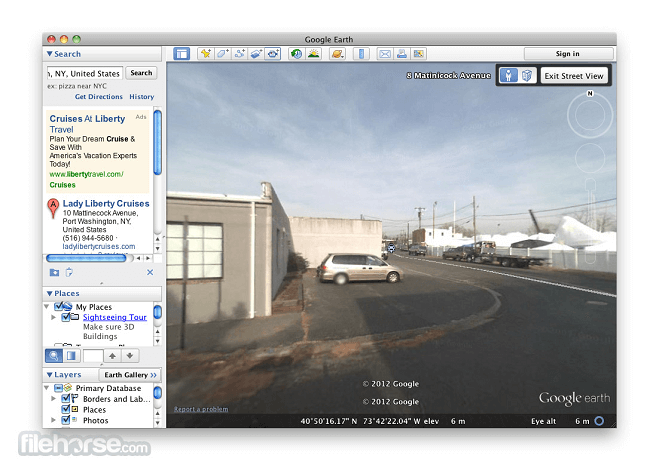Uncheck the Sightseeing Tour checkbox
Image resolution: width=650 pixels, height=474 pixels.
(x=65, y=317)
